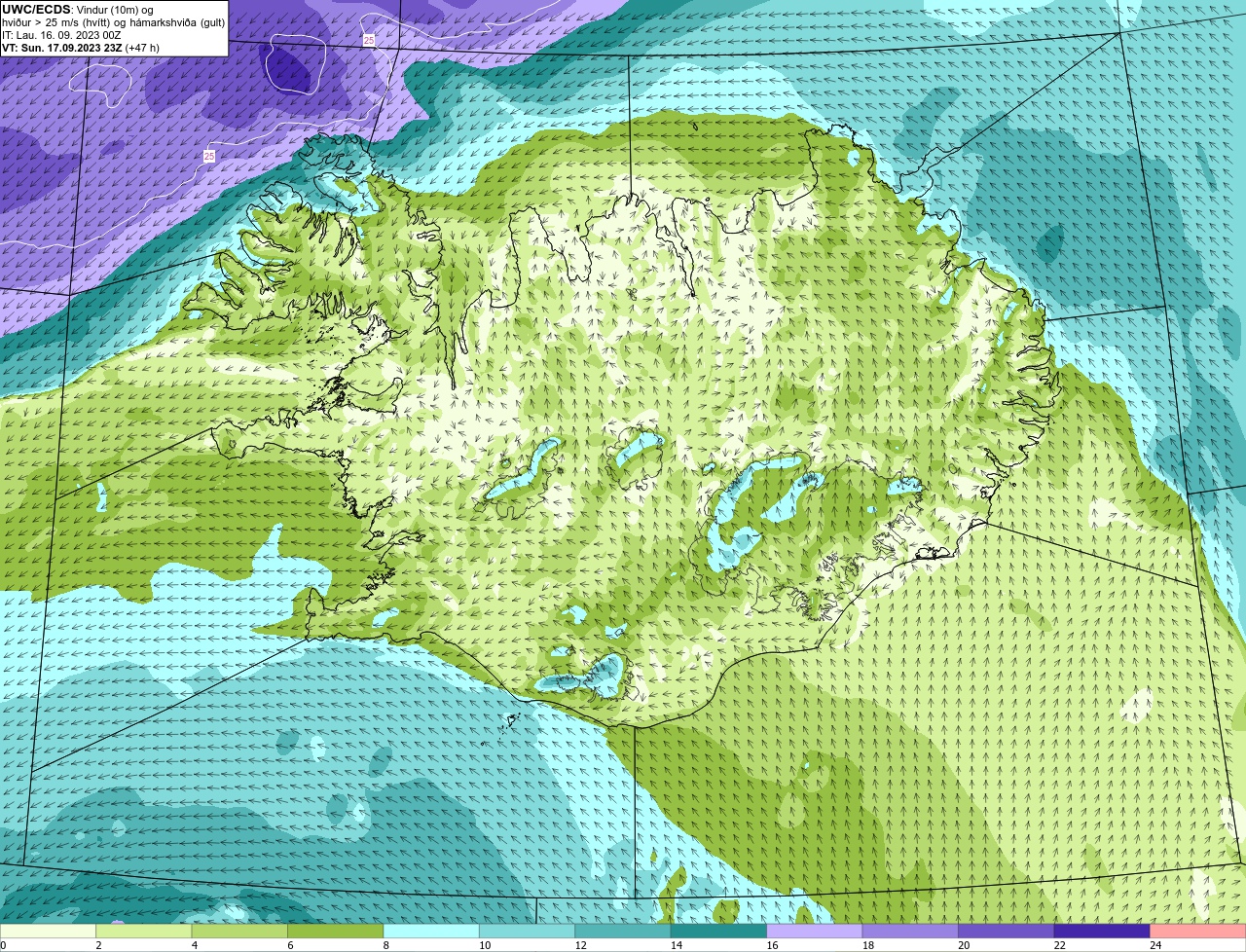Click the dark indigo 22–24 m/s legend swatch
This screenshot has width=1246, height=952.
(x=1102, y=932)
